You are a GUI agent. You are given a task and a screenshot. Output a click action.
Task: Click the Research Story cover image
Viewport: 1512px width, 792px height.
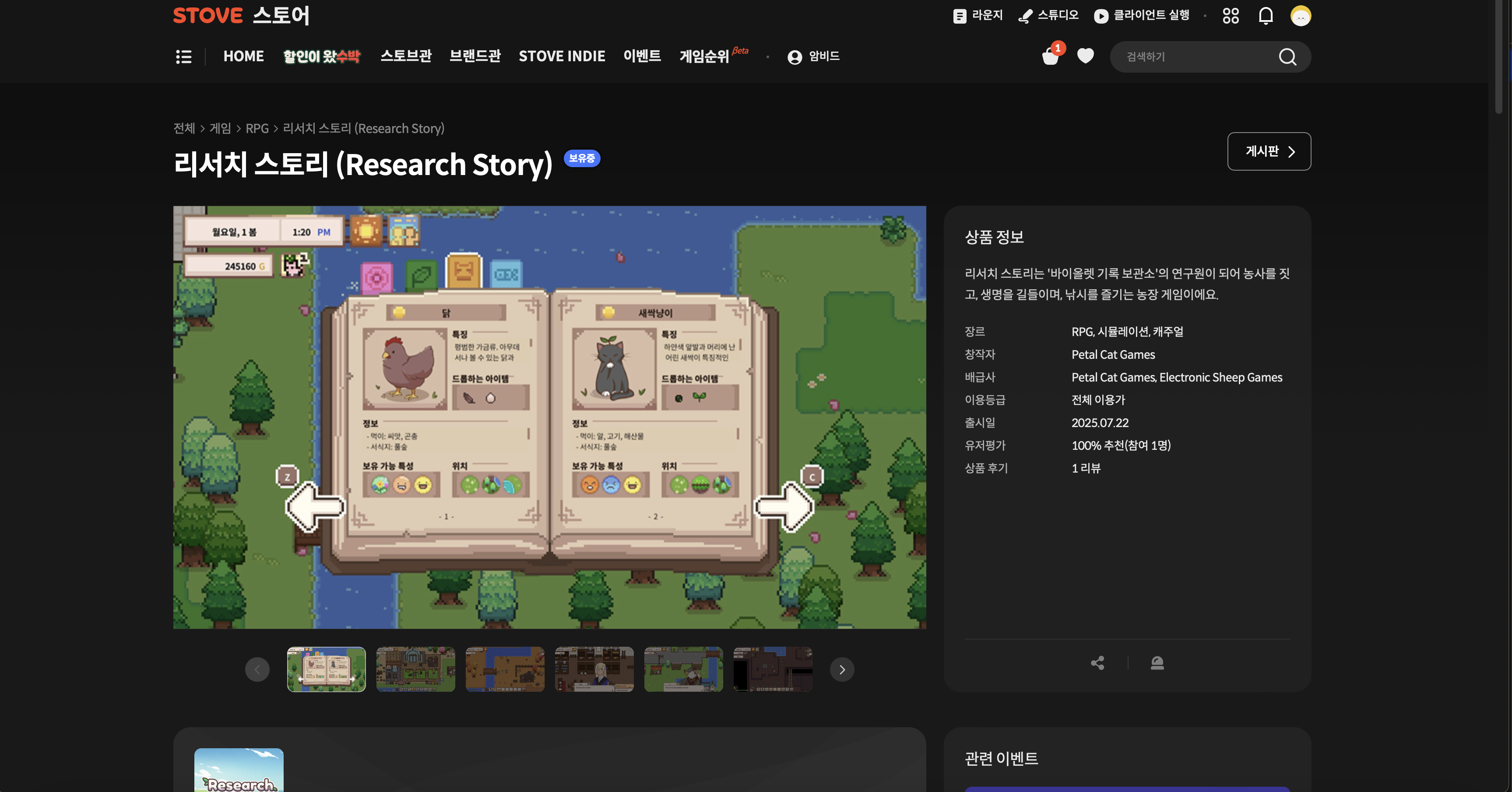[239, 770]
